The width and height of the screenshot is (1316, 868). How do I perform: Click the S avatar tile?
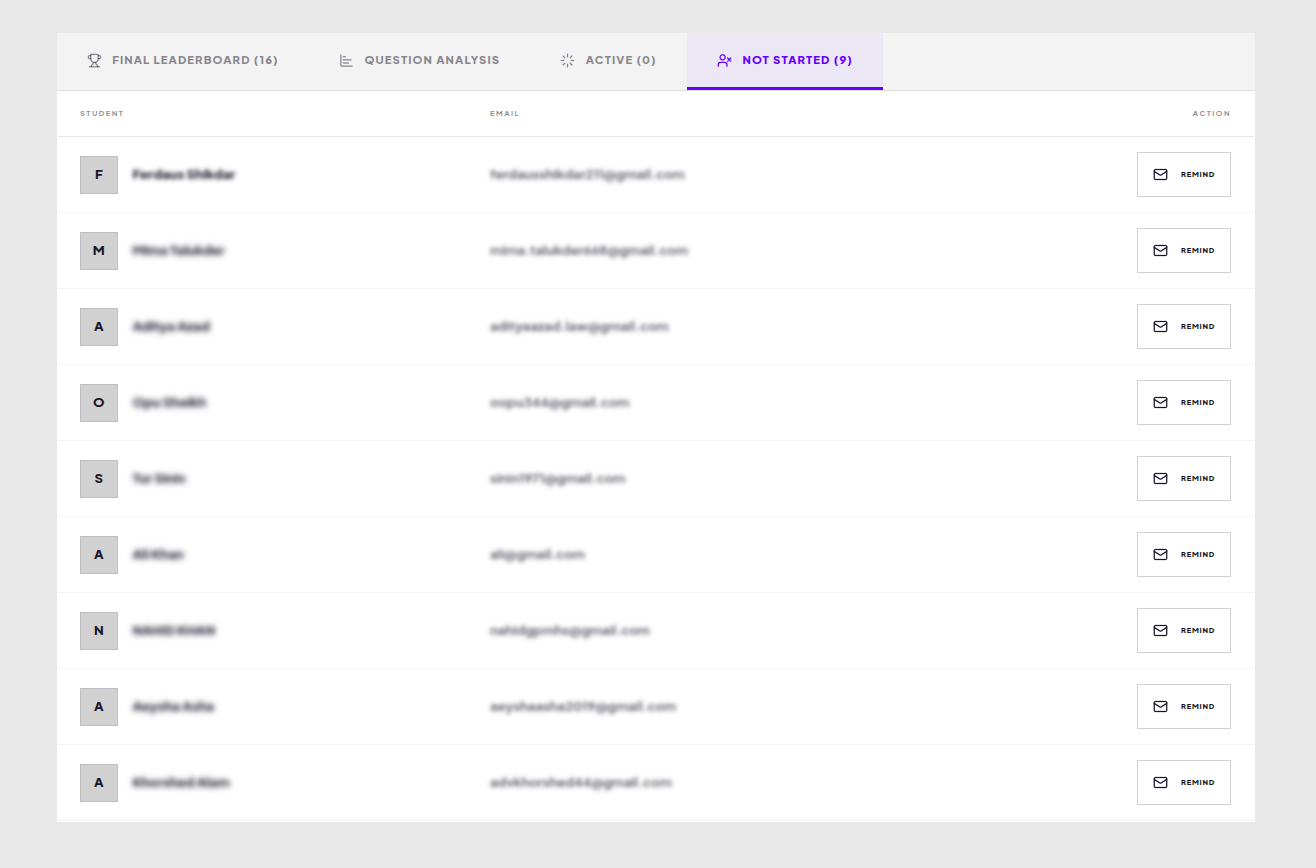pyautogui.click(x=99, y=479)
